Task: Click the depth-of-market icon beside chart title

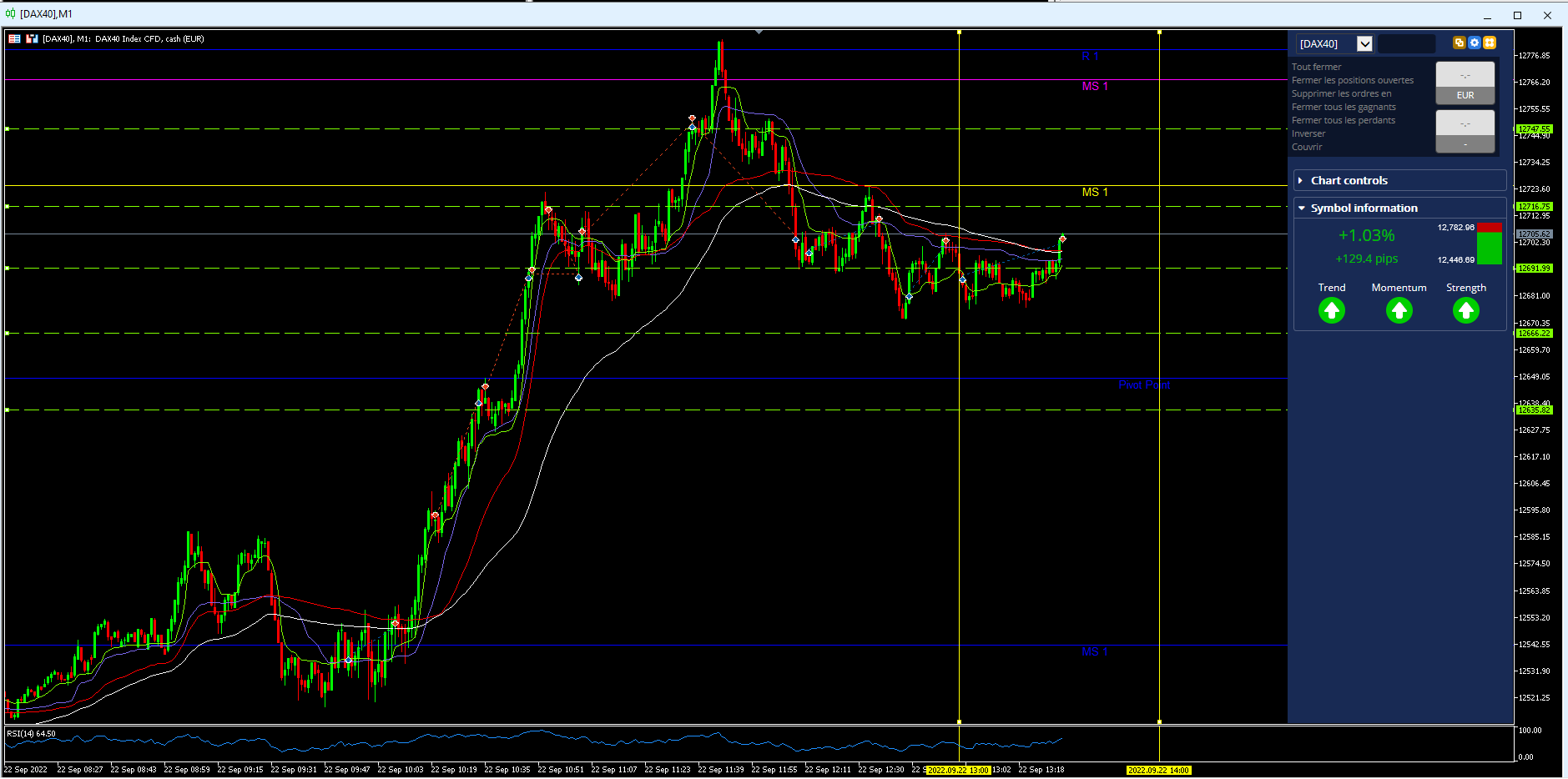Action: point(32,38)
